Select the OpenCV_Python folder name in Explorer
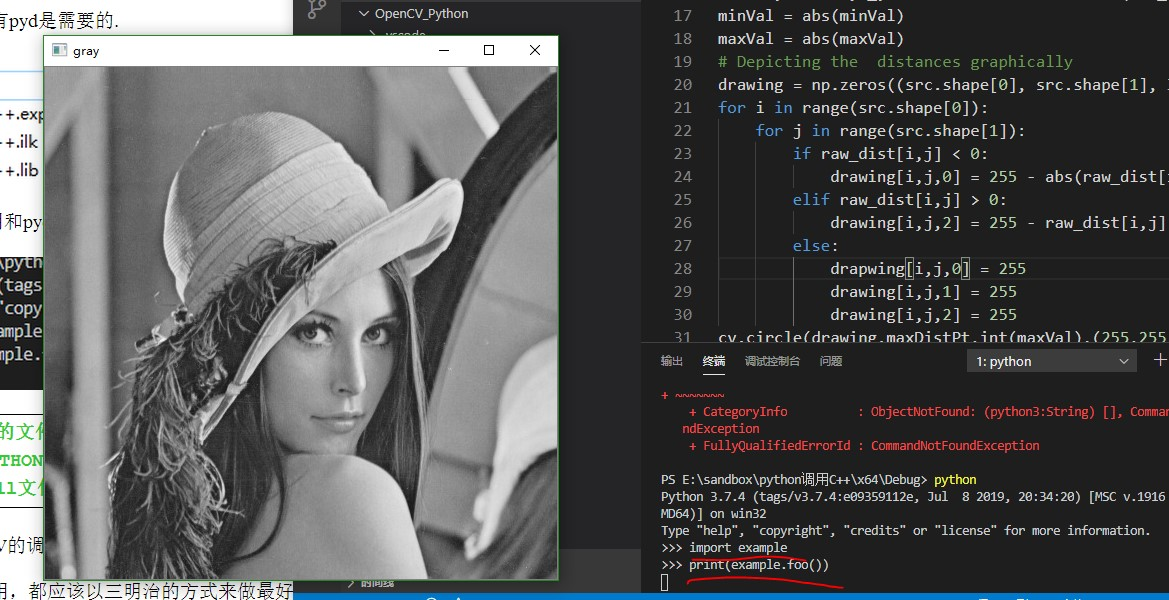 click(x=422, y=13)
